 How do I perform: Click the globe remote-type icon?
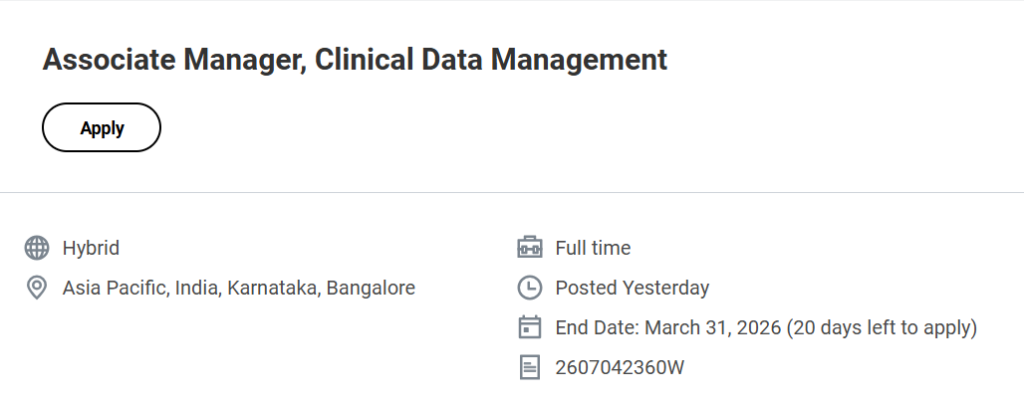(37, 248)
